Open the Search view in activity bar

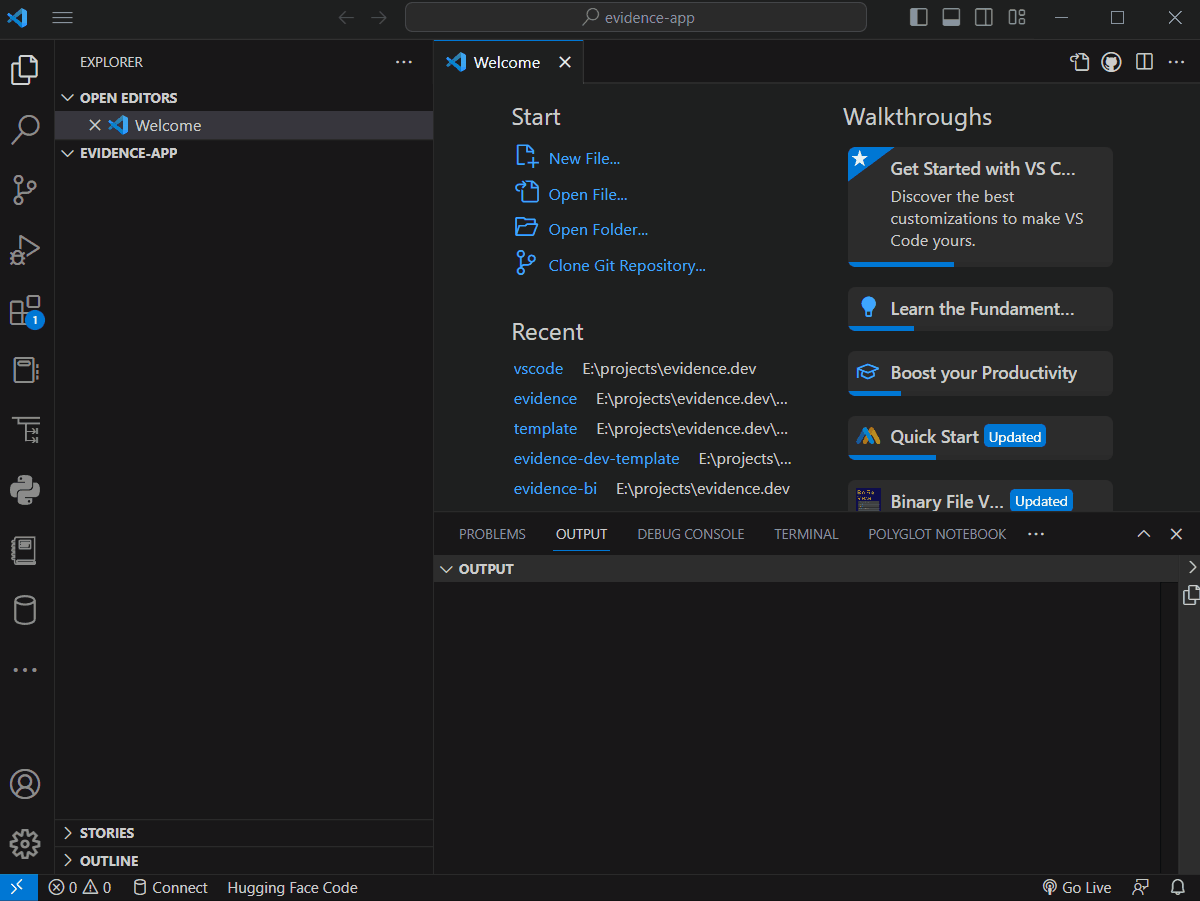[x=25, y=129]
